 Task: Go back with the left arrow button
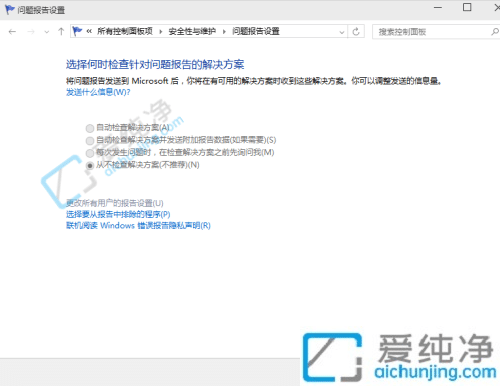click(12, 32)
